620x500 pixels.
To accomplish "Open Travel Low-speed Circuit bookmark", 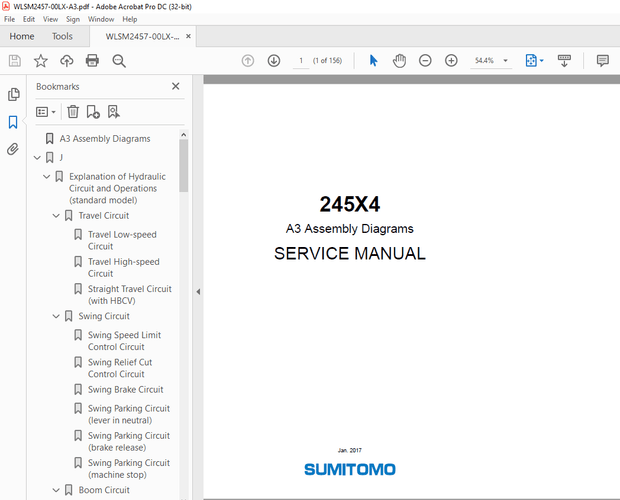I will [x=122, y=240].
